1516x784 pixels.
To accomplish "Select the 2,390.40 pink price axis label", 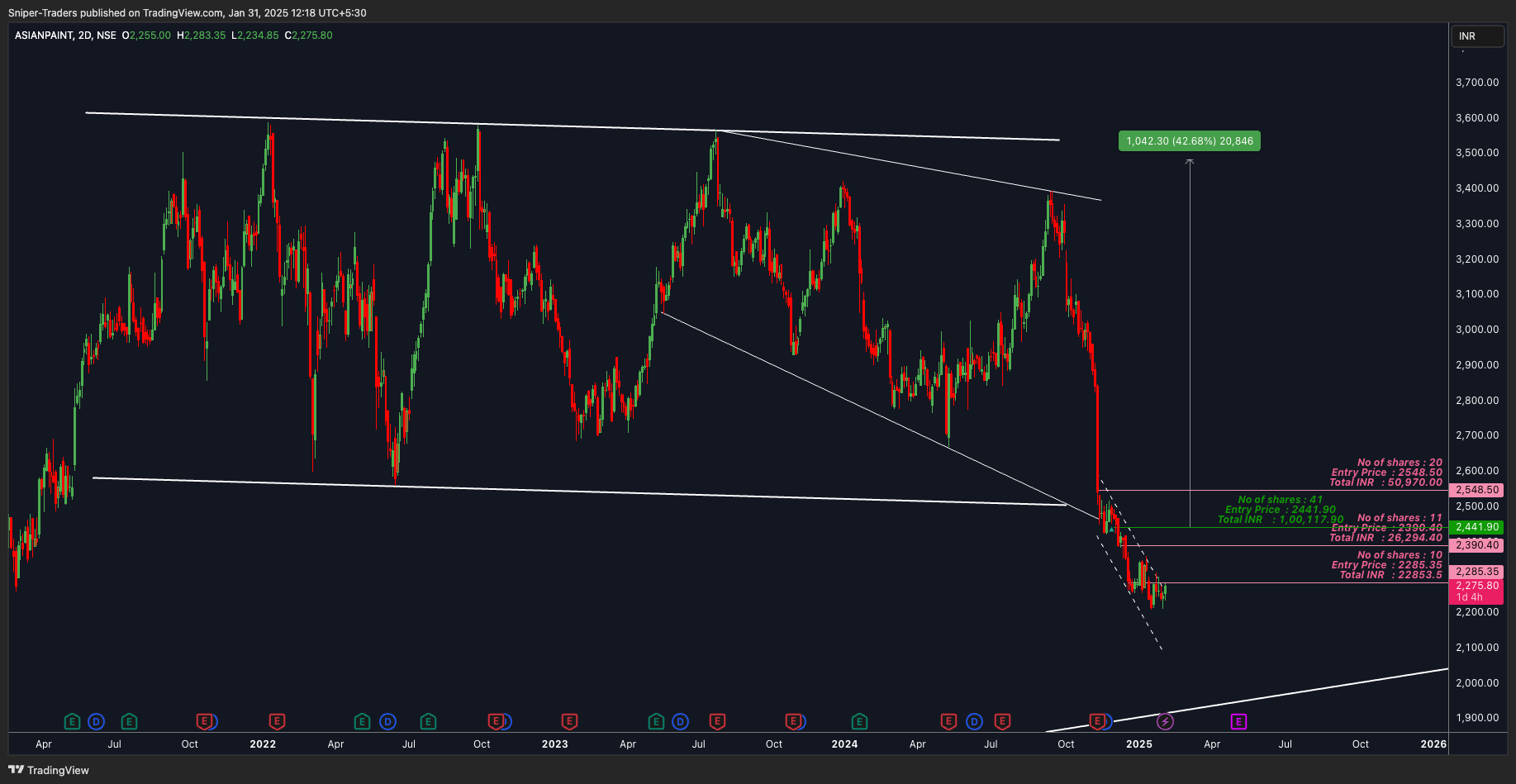I will click(1477, 545).
